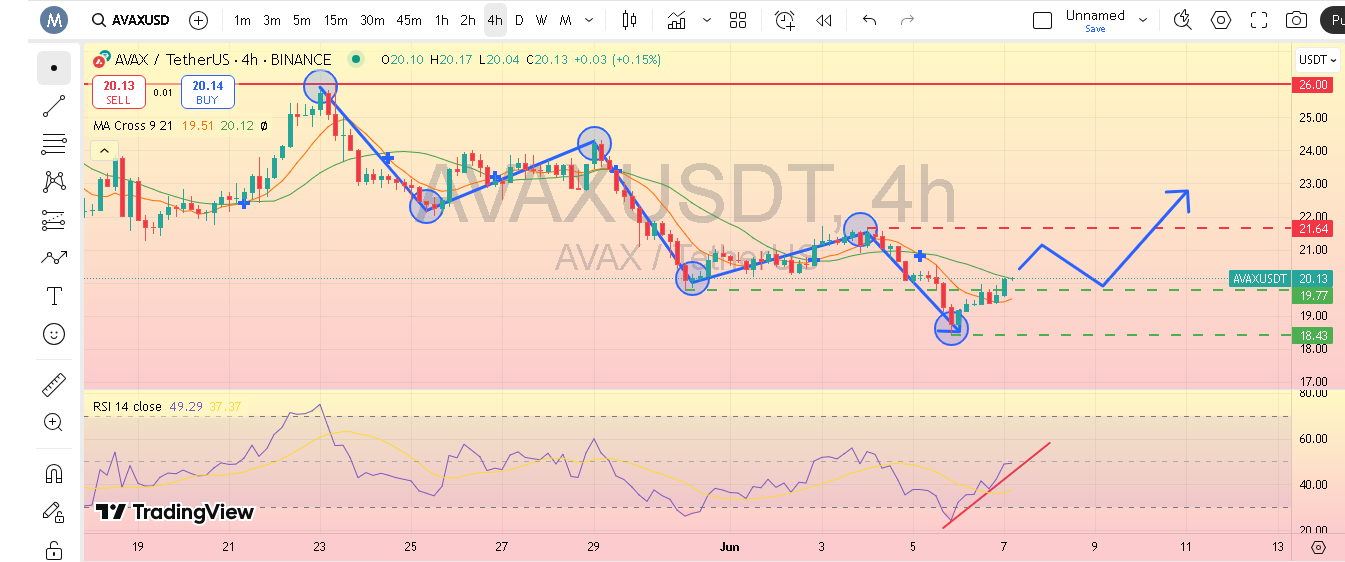Select the active 4h timeframe

coord(495,20)
